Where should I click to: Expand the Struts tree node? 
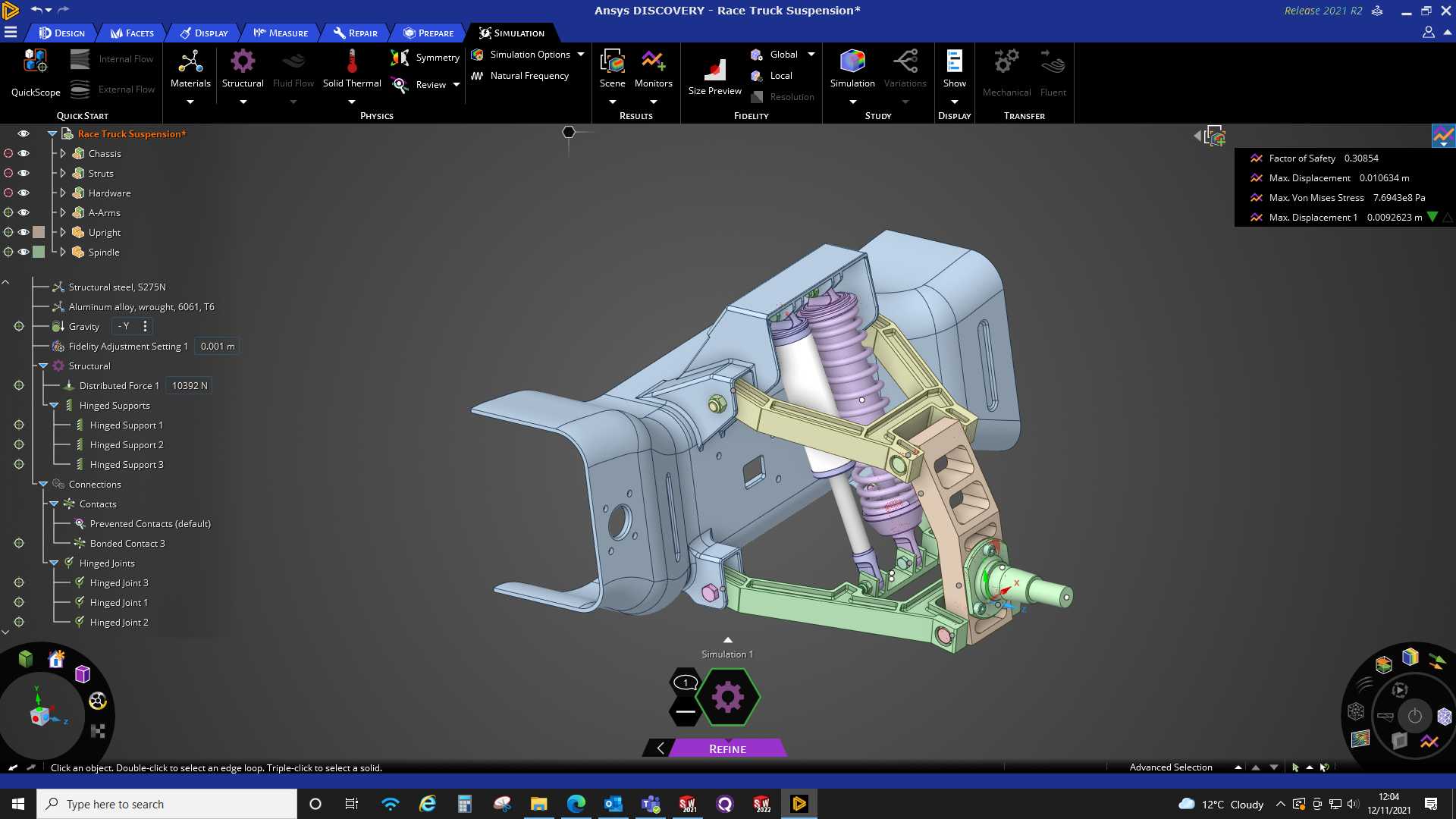[63, 173]
